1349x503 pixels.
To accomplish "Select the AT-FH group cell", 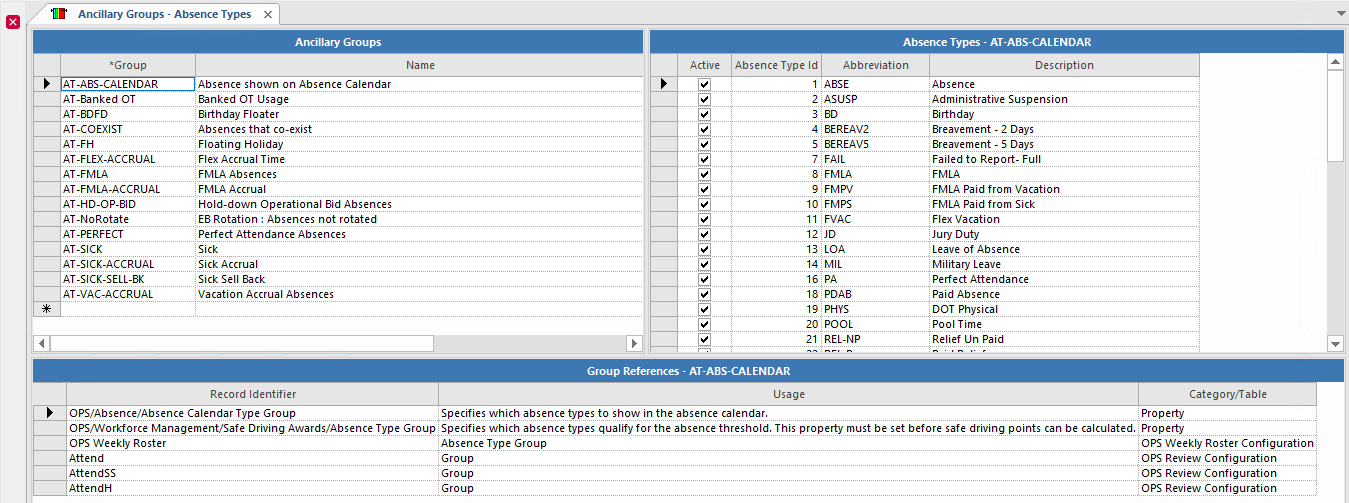I will pos(128,144).
